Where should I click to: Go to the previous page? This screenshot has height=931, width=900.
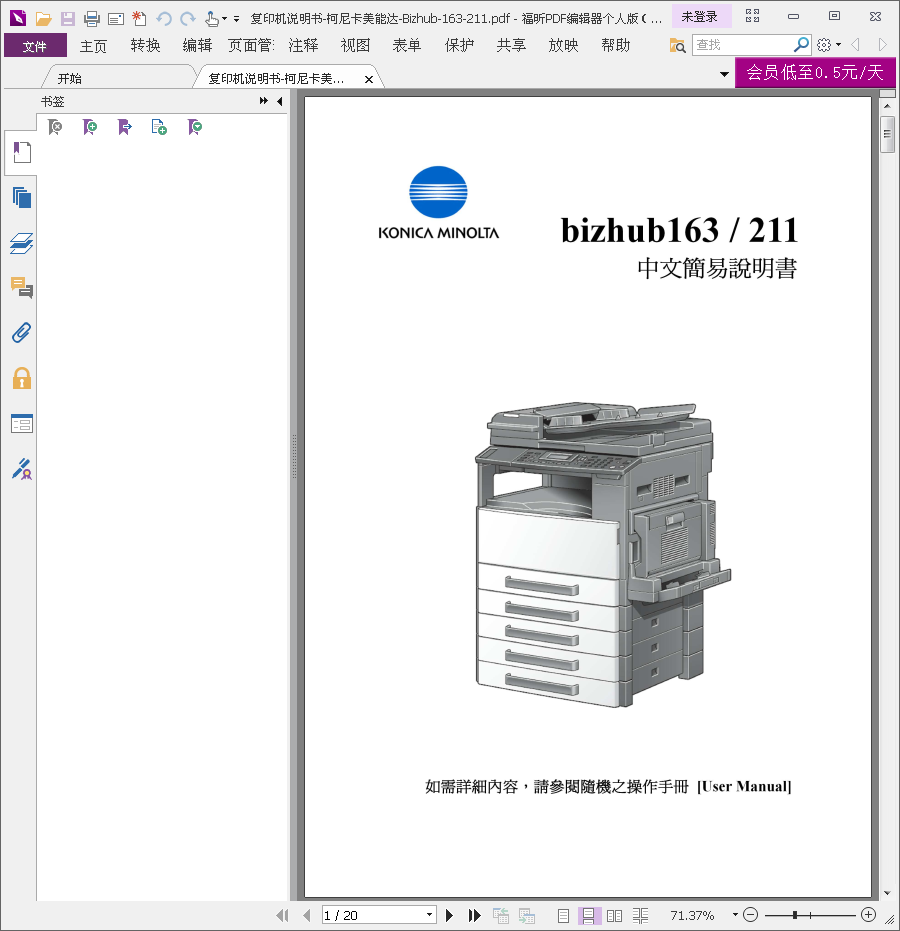click(x=306, y=915)
